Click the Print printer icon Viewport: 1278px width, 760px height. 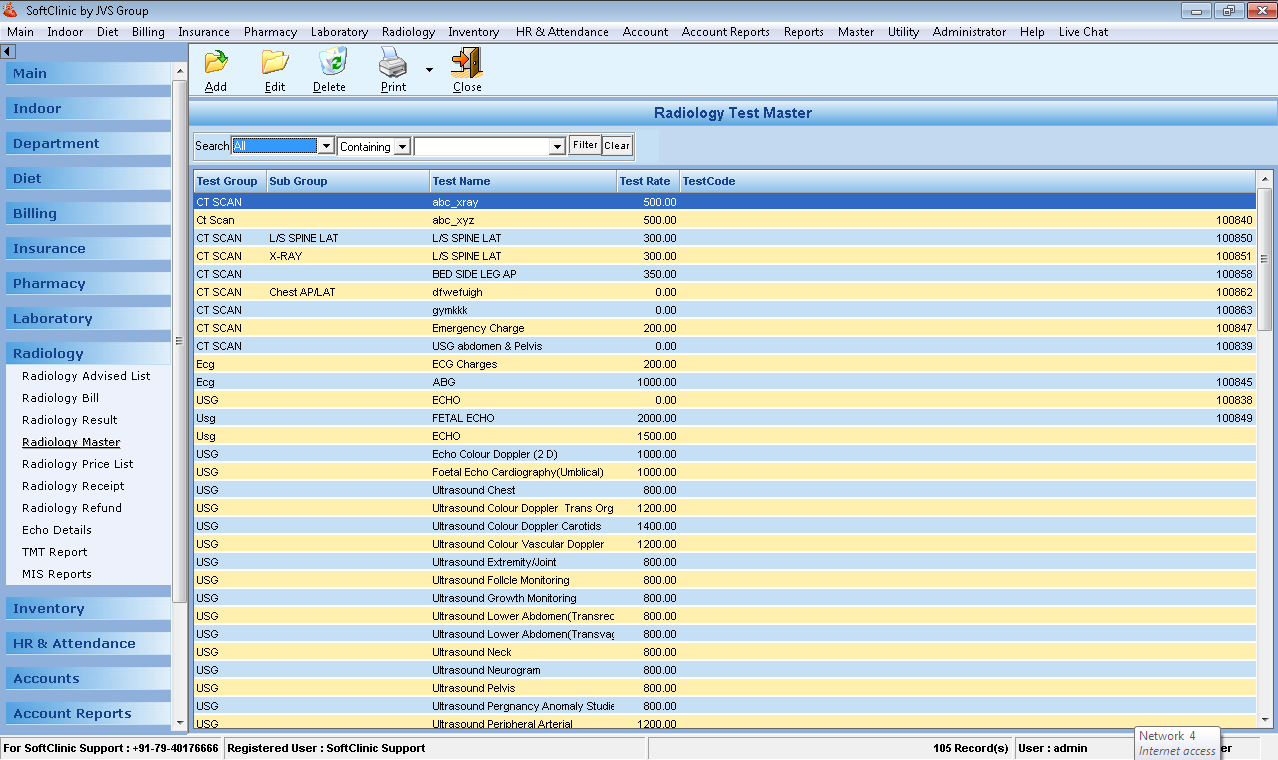(x=392, y=63)
